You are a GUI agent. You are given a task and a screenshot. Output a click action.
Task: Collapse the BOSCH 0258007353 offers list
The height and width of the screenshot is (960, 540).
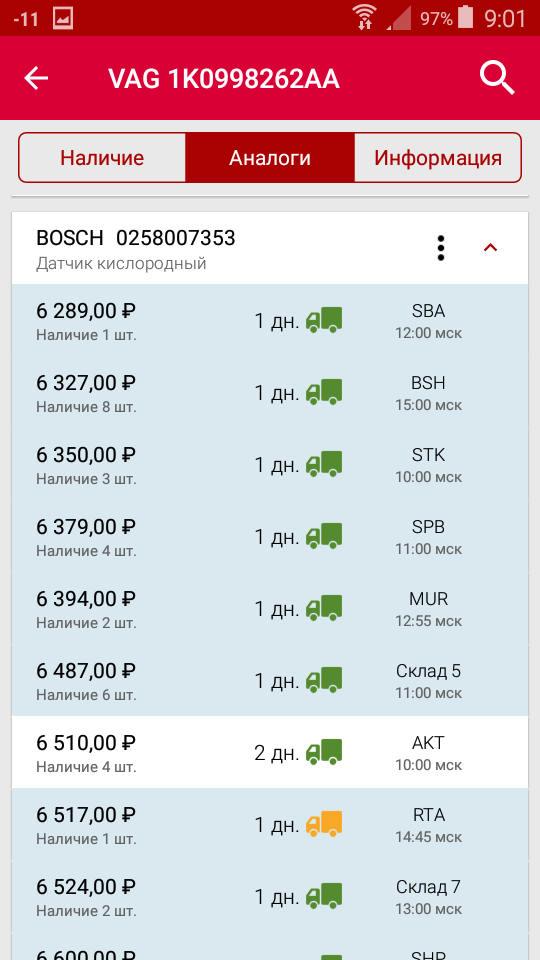[x=490, y=248]
